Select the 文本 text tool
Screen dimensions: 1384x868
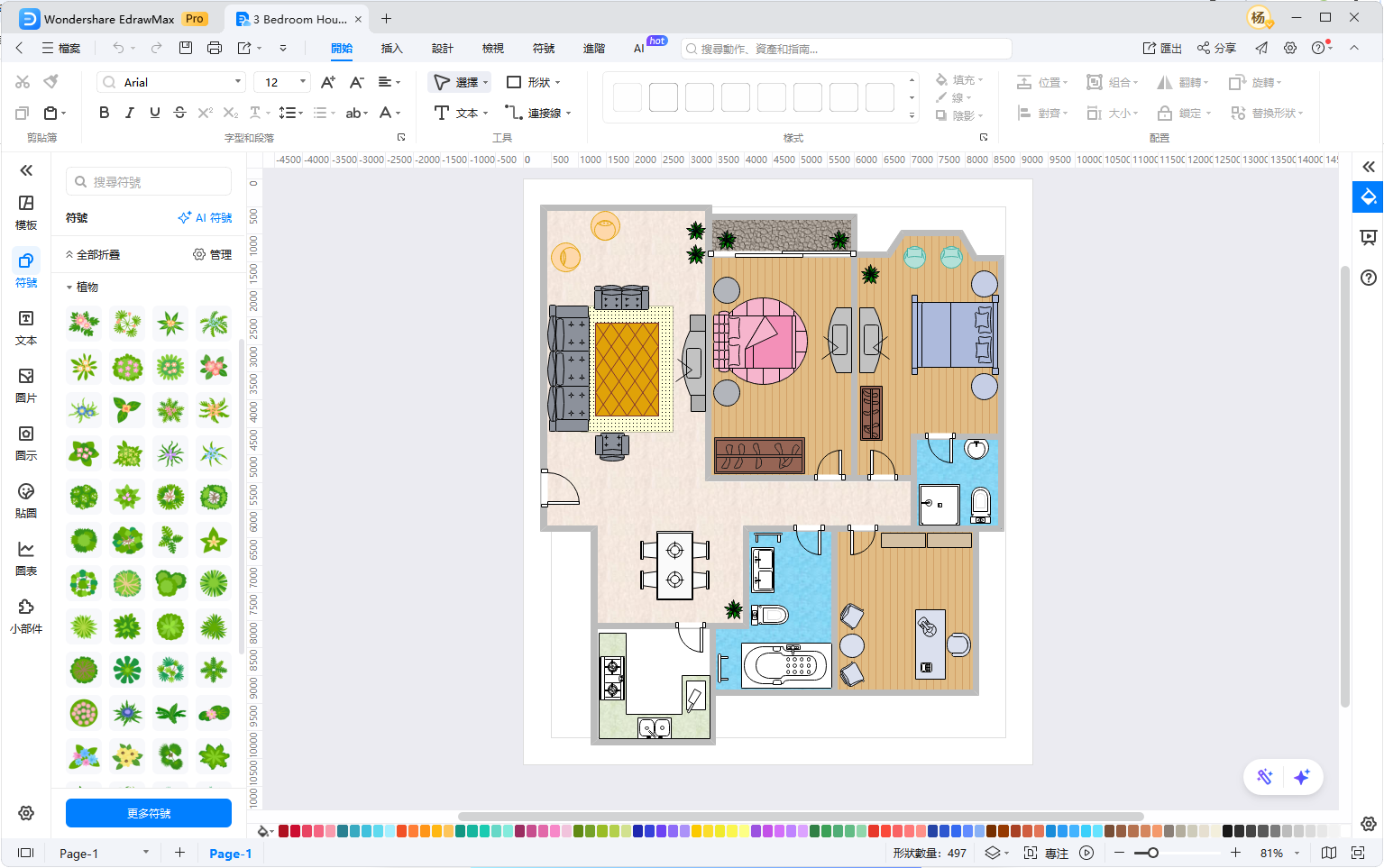(x=461, y=113)
